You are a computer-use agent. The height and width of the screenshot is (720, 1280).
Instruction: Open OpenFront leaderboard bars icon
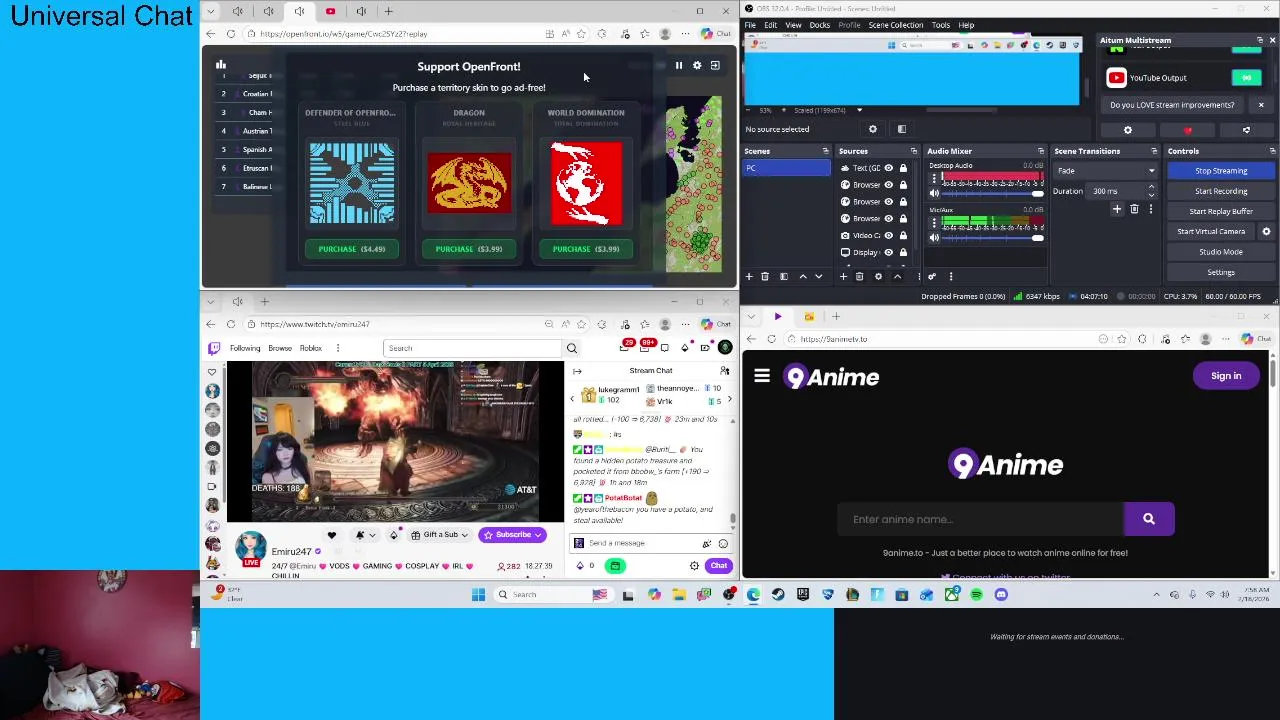(221, 65)
